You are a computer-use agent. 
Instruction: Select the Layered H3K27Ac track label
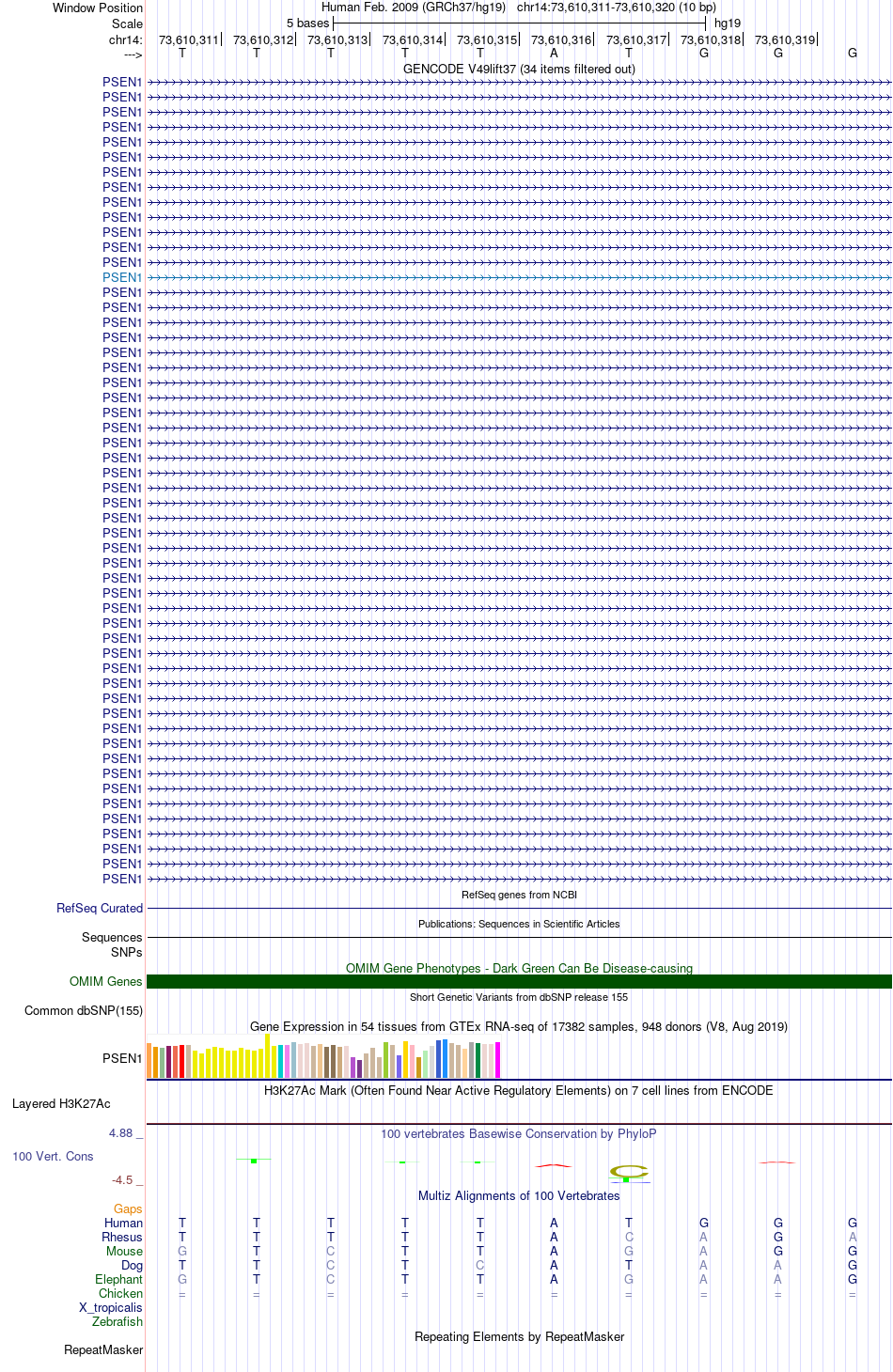coord(61,1103)
